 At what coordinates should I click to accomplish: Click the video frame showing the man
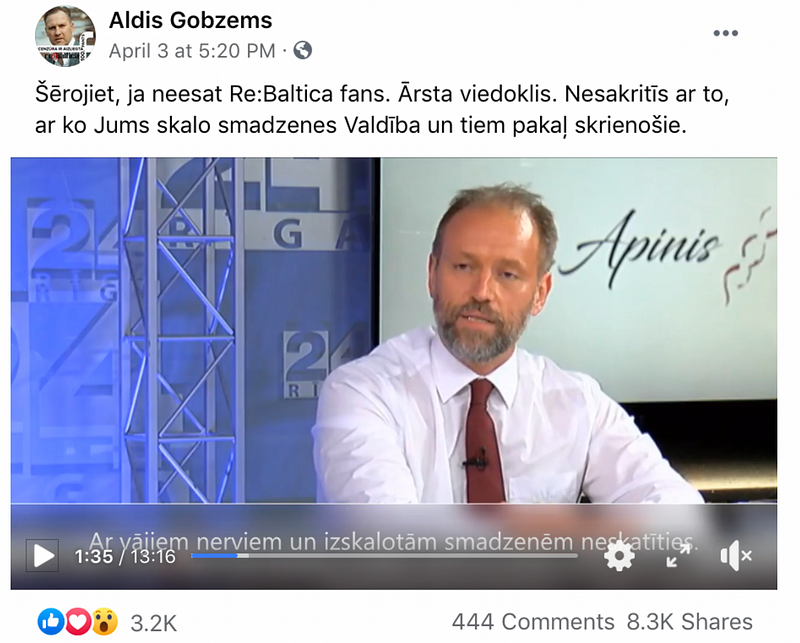(394, 331)
